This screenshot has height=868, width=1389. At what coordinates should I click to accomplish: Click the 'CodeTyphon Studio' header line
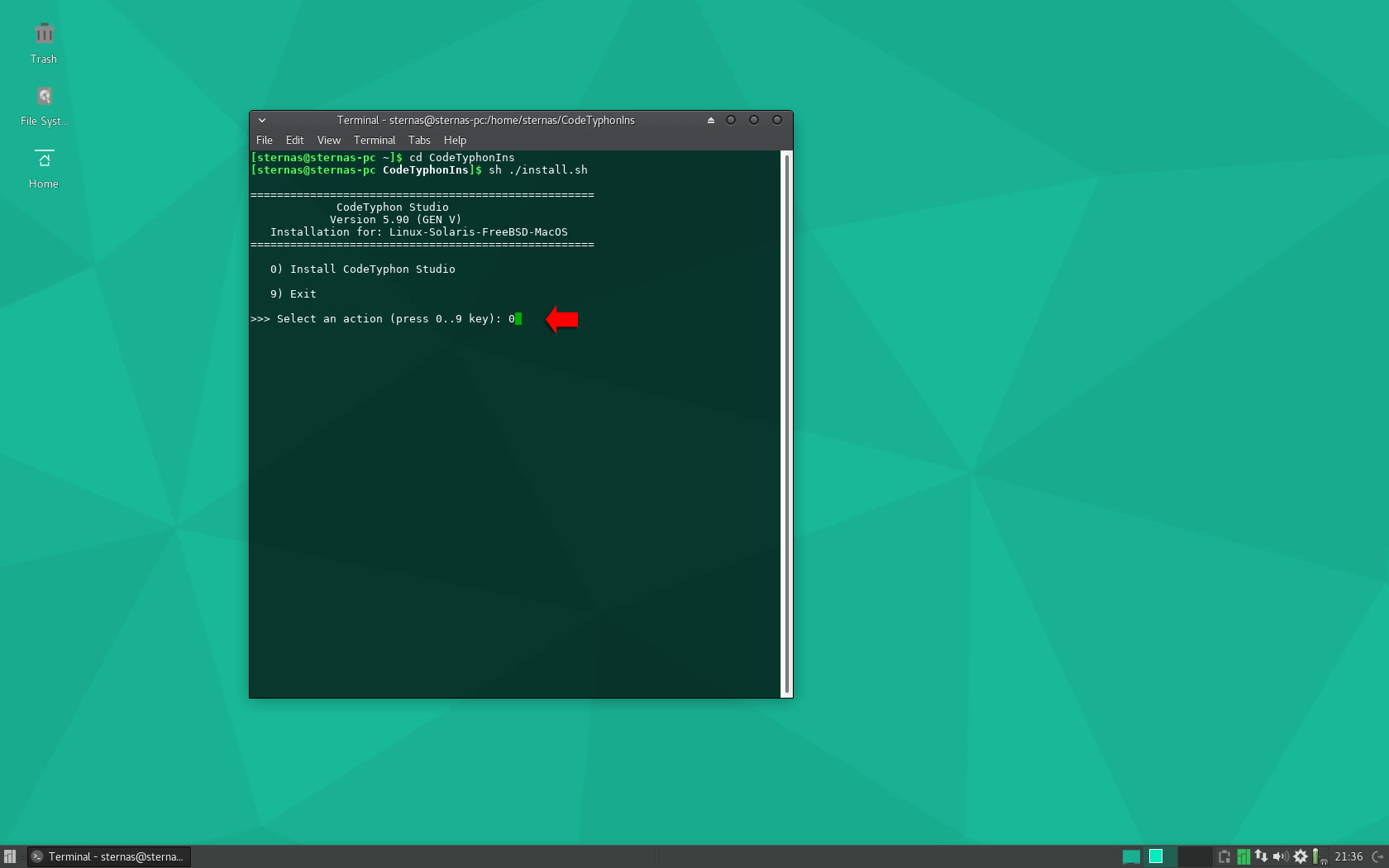(x=393, y=207)
